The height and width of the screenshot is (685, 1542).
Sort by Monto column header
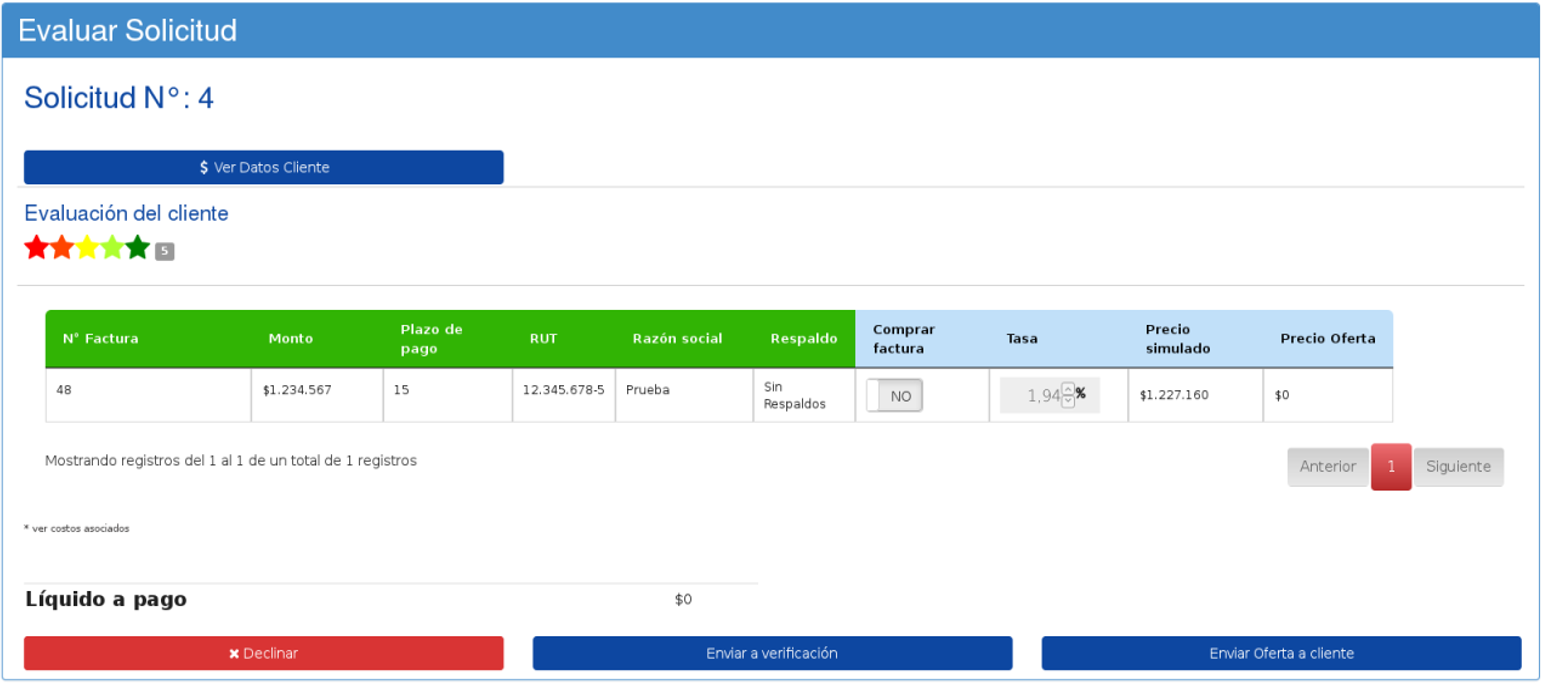[x=317, y=338]
